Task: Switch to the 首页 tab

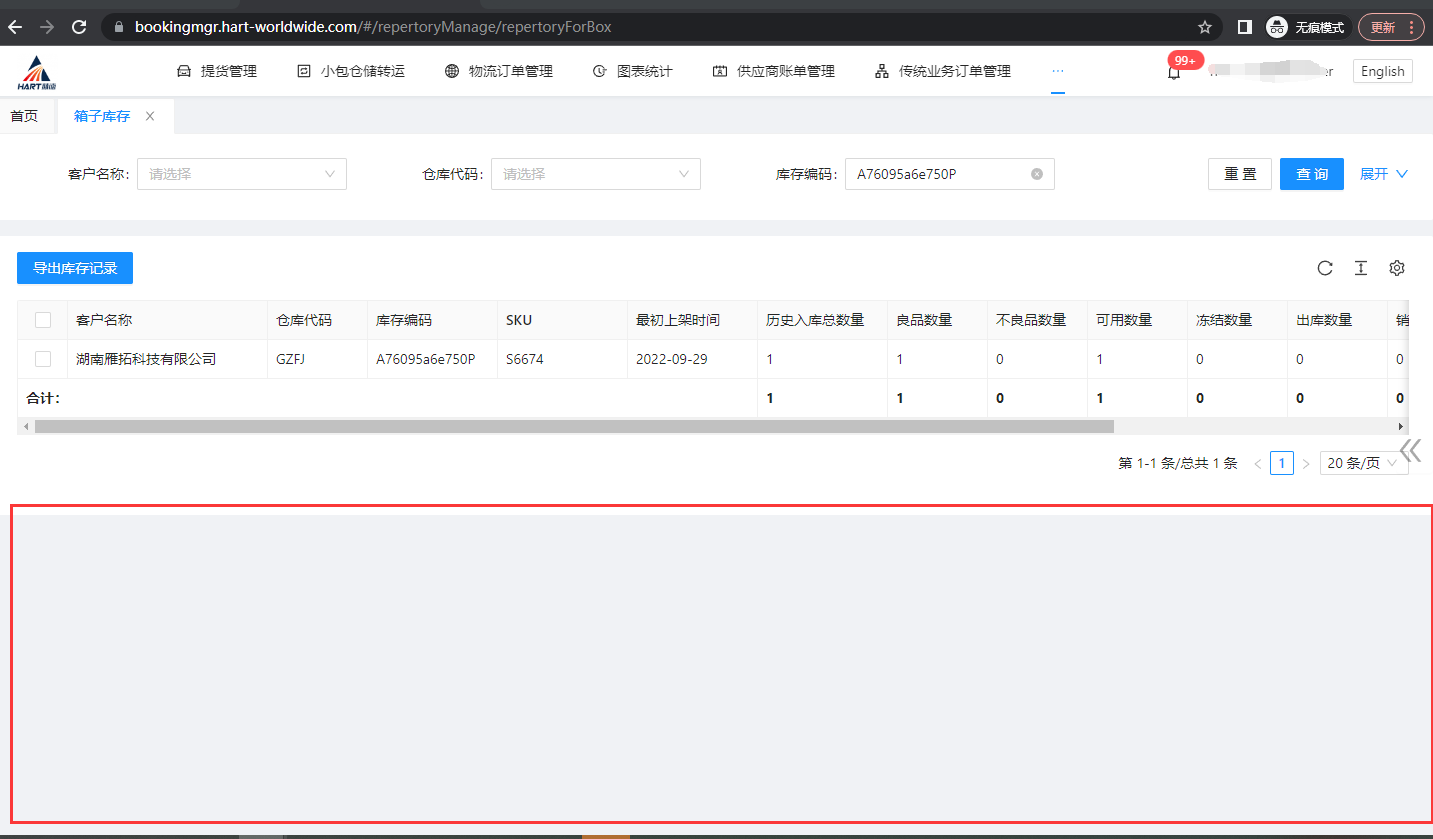Action: [24, 116]
